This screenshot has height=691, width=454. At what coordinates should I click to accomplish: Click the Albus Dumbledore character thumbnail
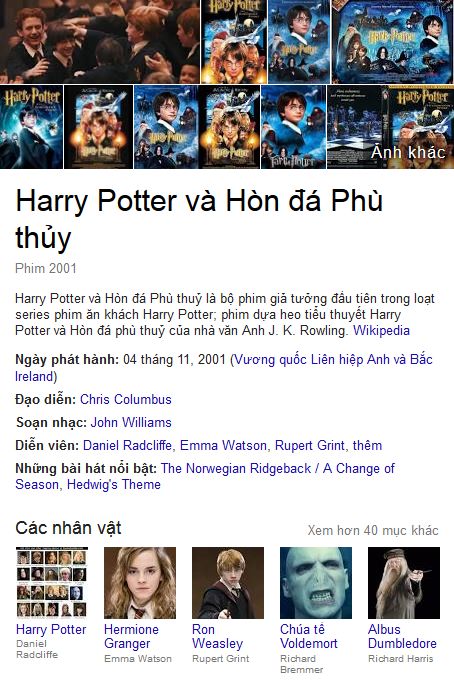(404, 583)
